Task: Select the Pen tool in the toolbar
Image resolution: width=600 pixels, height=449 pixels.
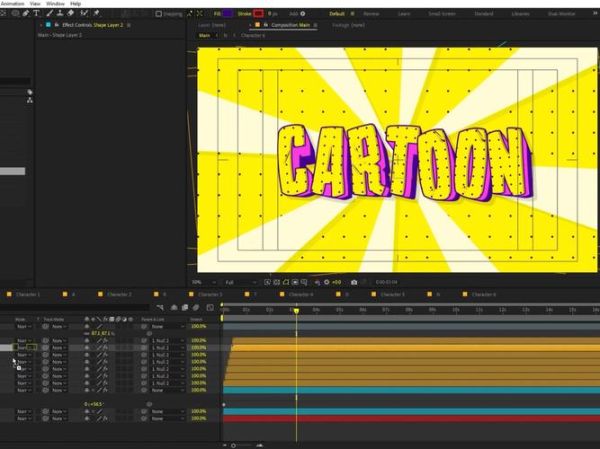Action: click(27, 13)
